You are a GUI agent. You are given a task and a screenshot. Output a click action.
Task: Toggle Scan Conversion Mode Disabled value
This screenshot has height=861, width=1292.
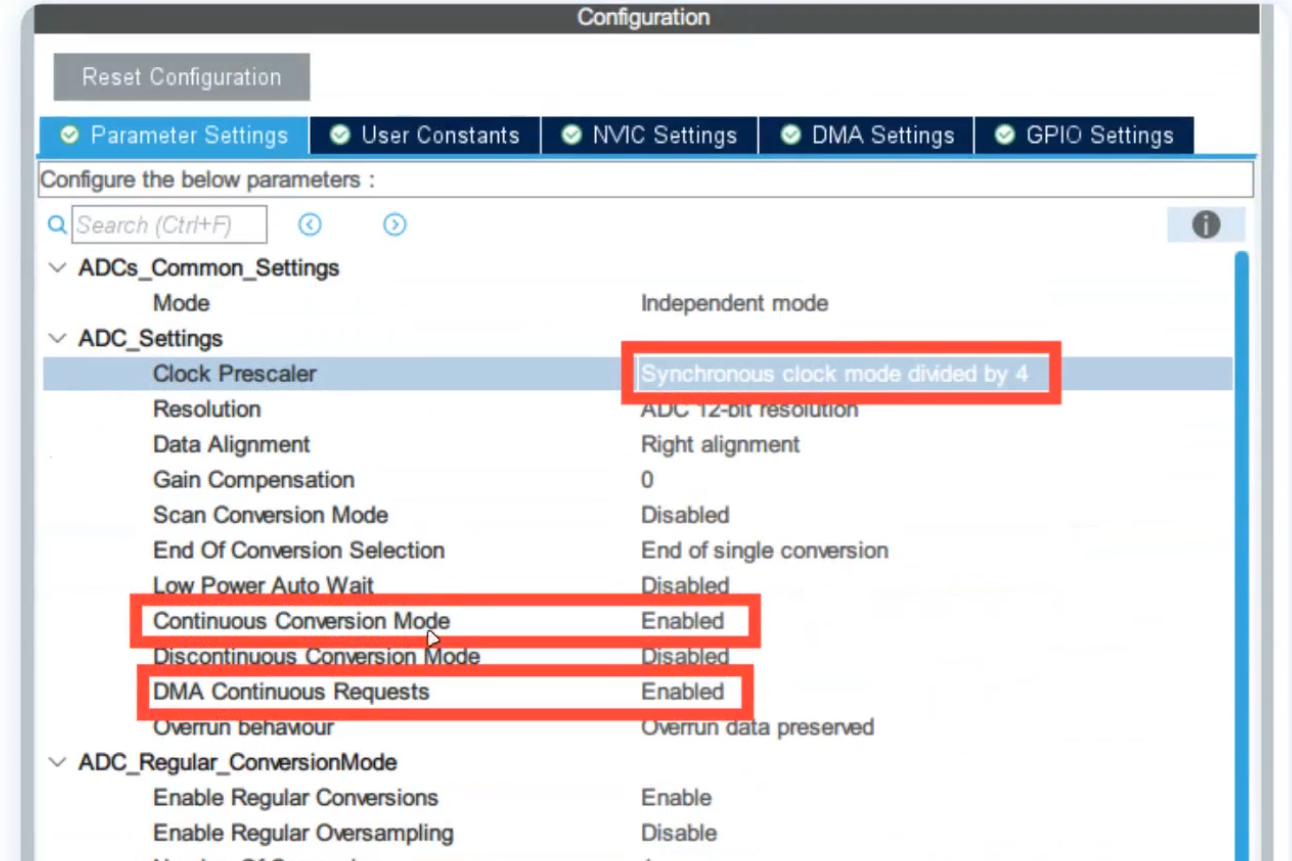685,515
